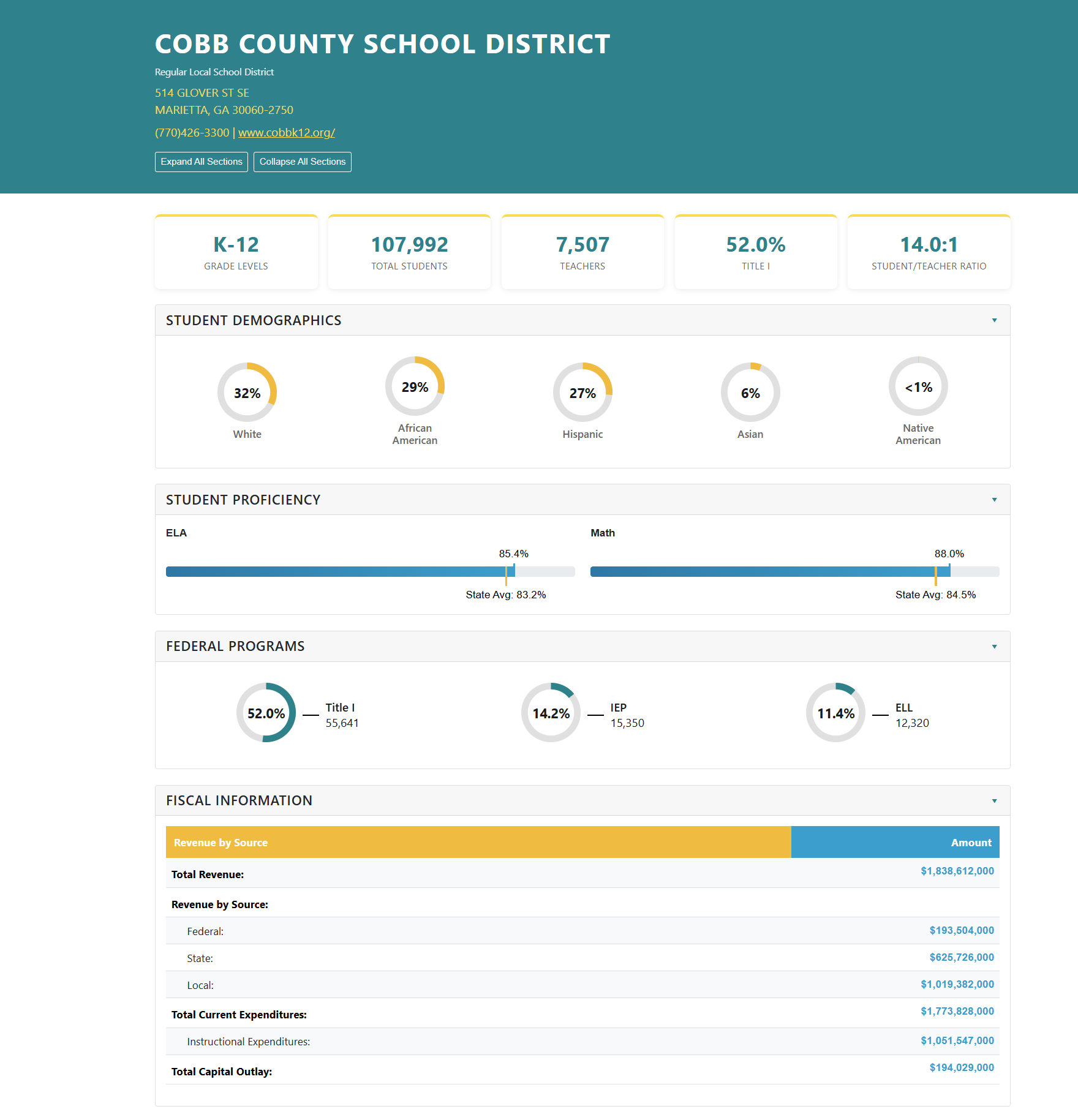Click the 52.0% Title I summary card

click(x=756, y=252)
